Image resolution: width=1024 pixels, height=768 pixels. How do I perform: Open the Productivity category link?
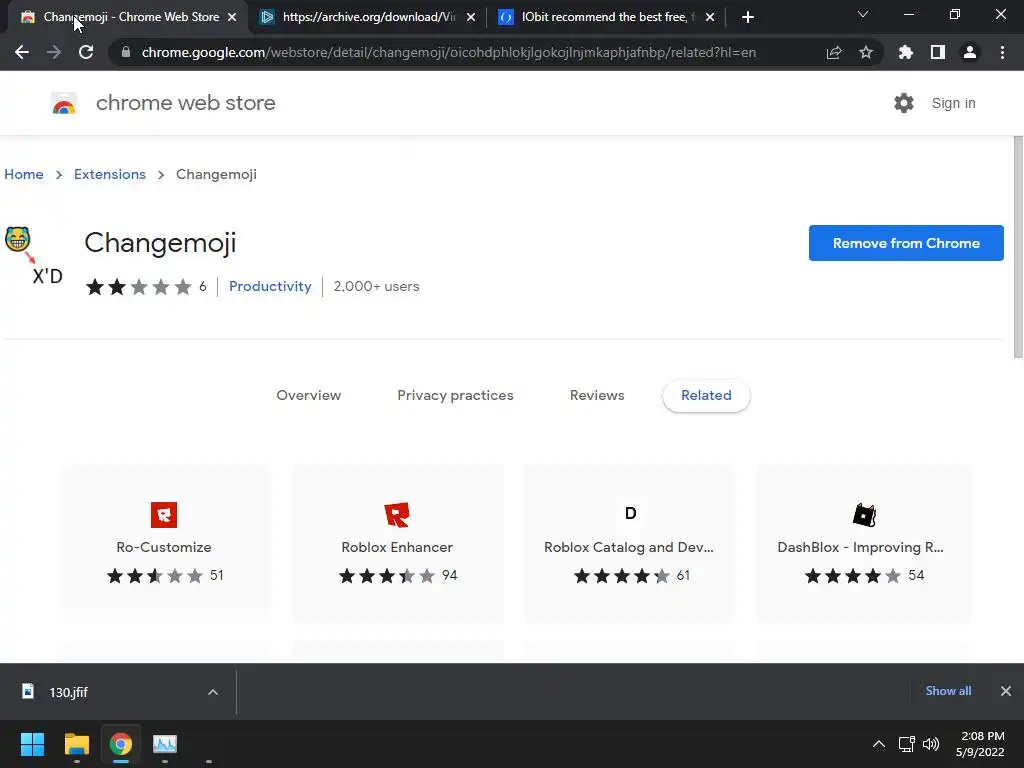(270, 286)
